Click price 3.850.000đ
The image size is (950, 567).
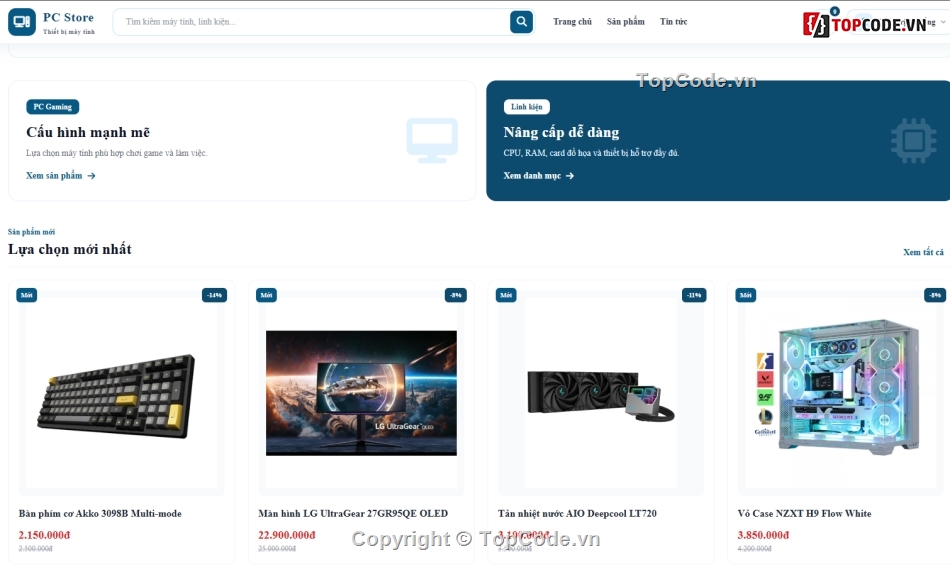pos(763,535)
